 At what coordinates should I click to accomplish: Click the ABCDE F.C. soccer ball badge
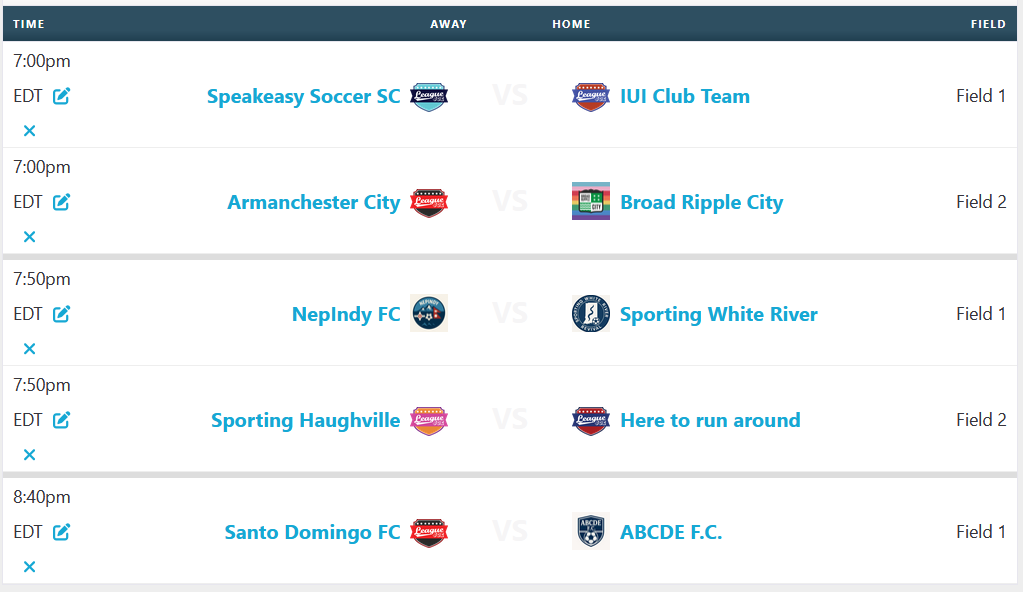click(x=590, y=531)
